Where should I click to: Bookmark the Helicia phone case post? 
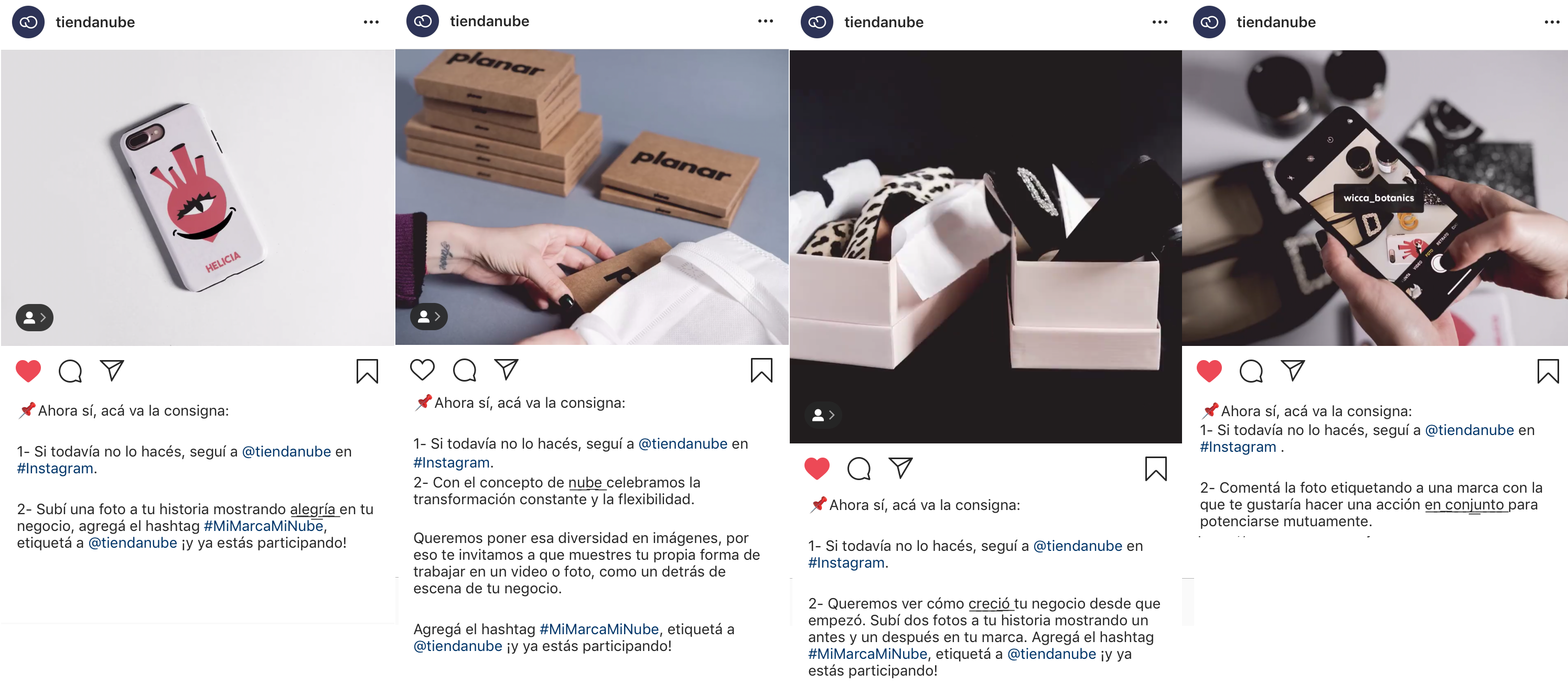367,371
